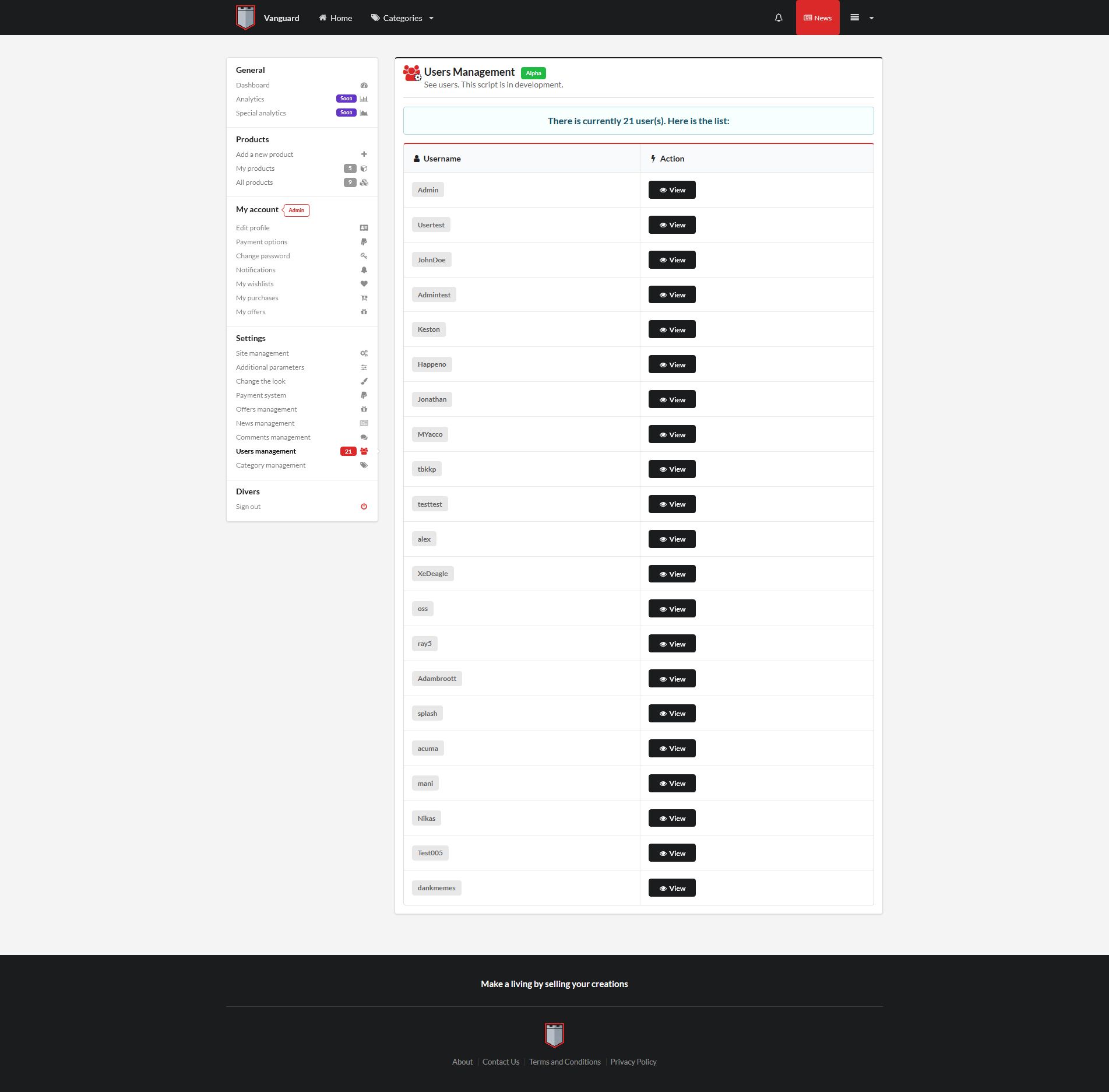Click the gears icon for Site management
Viewport: 1109px width, 1092px height.
pyautogui.click(x=364, y=353)
